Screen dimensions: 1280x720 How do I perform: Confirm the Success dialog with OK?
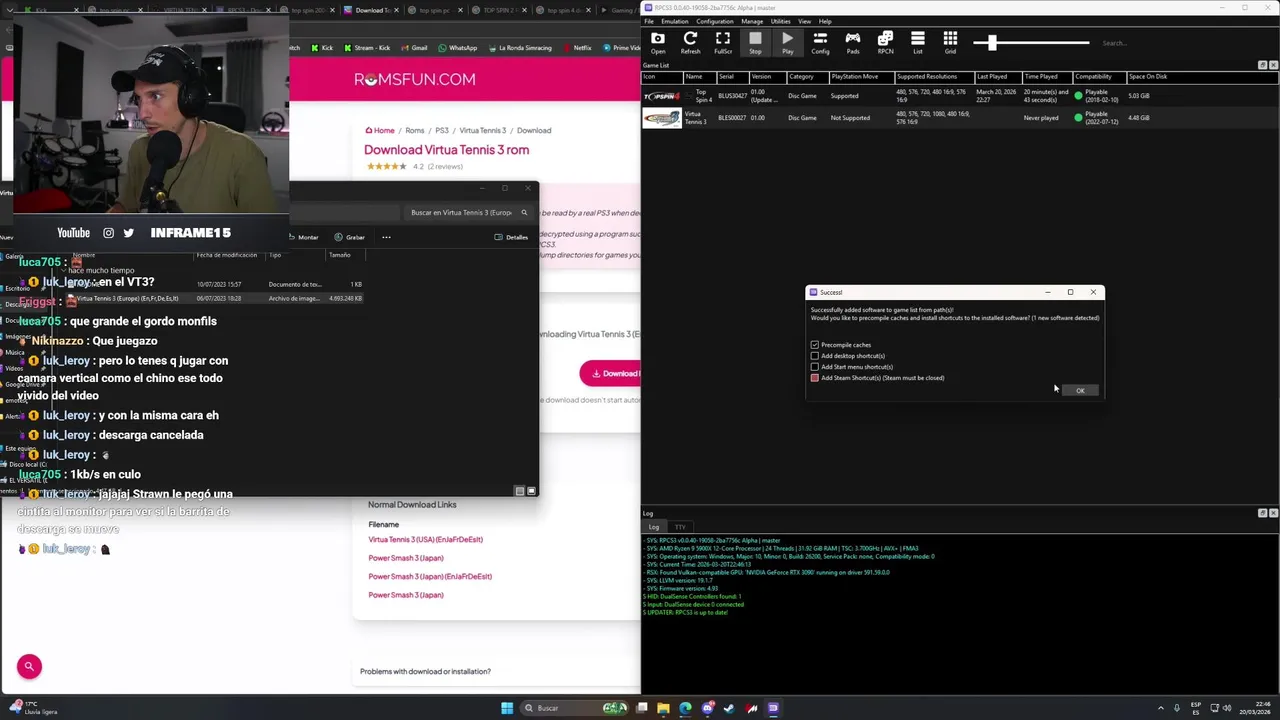pos(1080,390)
